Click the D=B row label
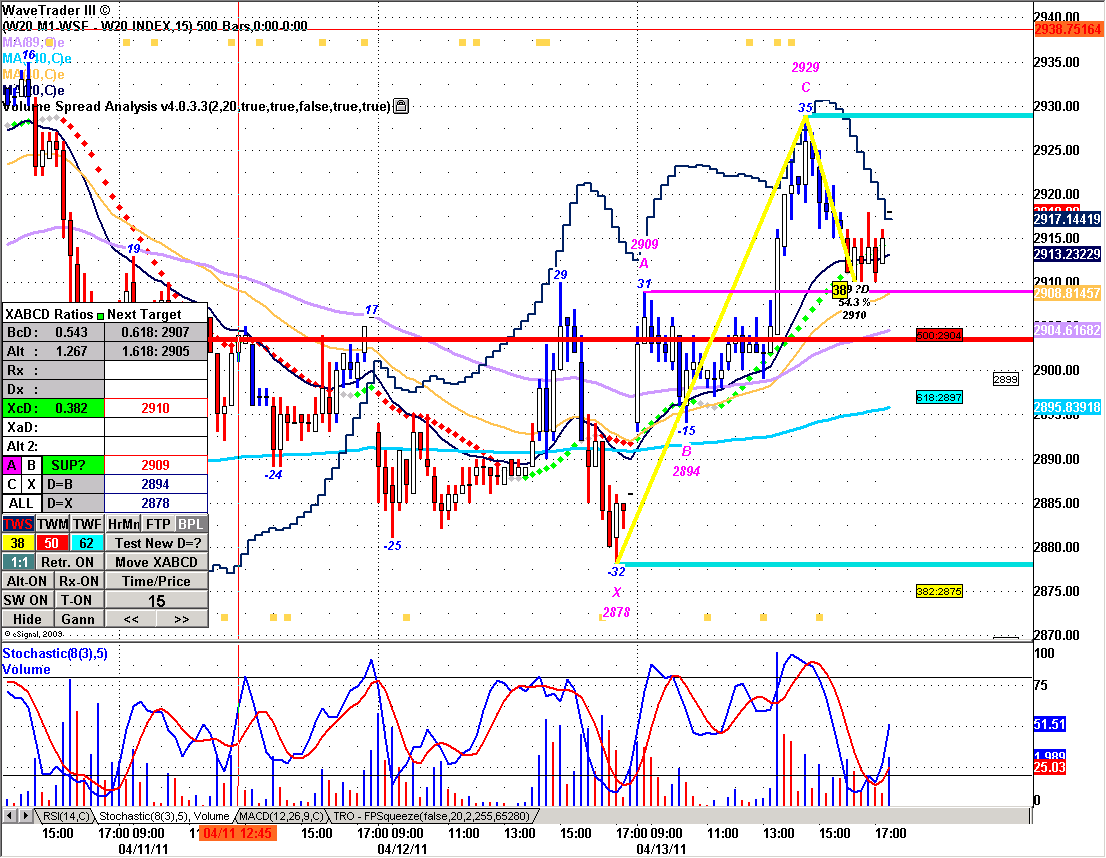The image size is (1106, 858). 73,484
